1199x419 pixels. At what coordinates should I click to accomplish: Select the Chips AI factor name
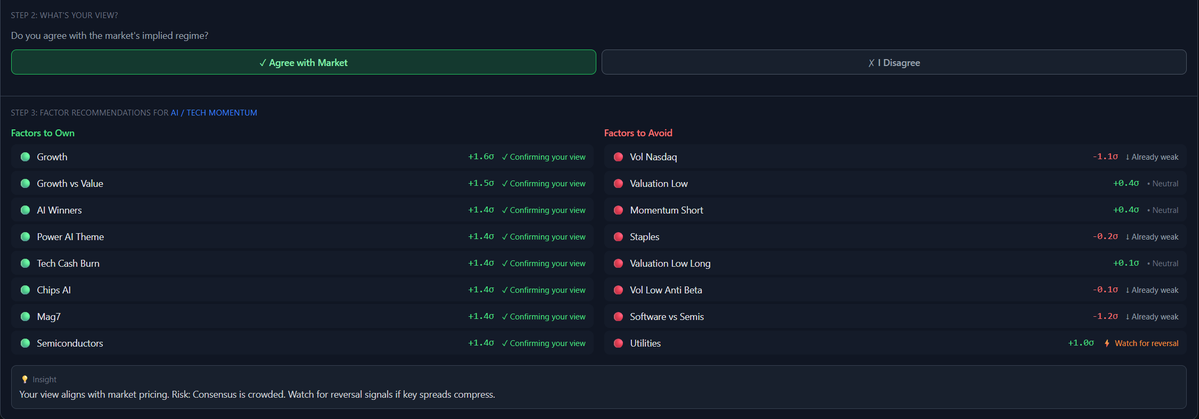54,291
